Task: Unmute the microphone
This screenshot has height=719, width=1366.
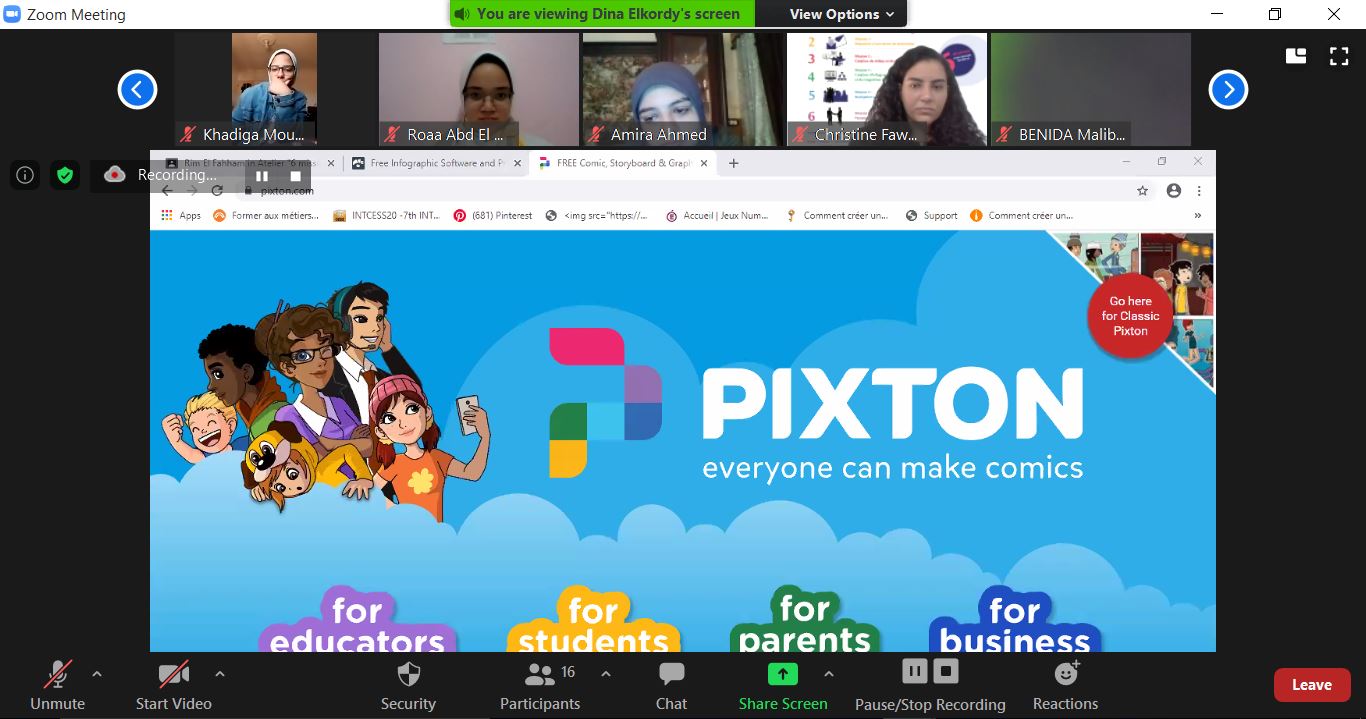Action: (x=58, y=674)
